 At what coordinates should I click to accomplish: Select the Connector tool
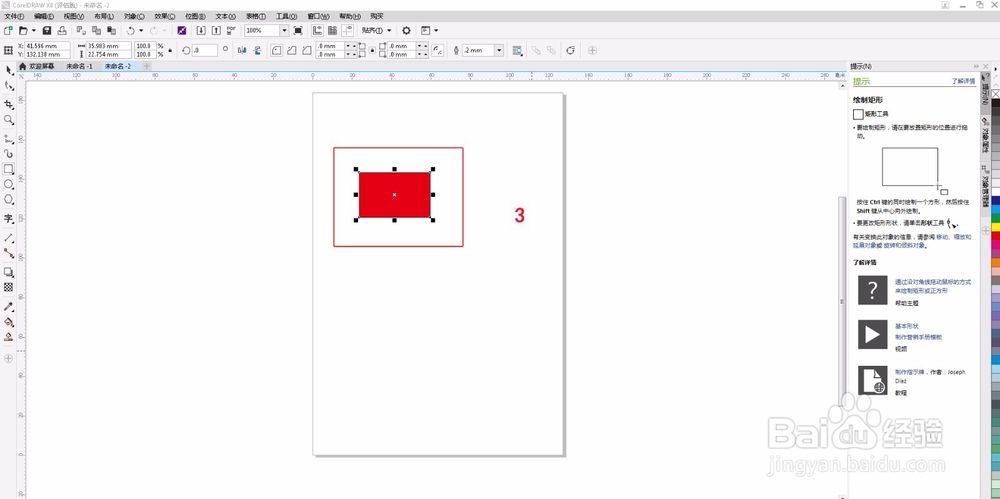click(8, 253)
